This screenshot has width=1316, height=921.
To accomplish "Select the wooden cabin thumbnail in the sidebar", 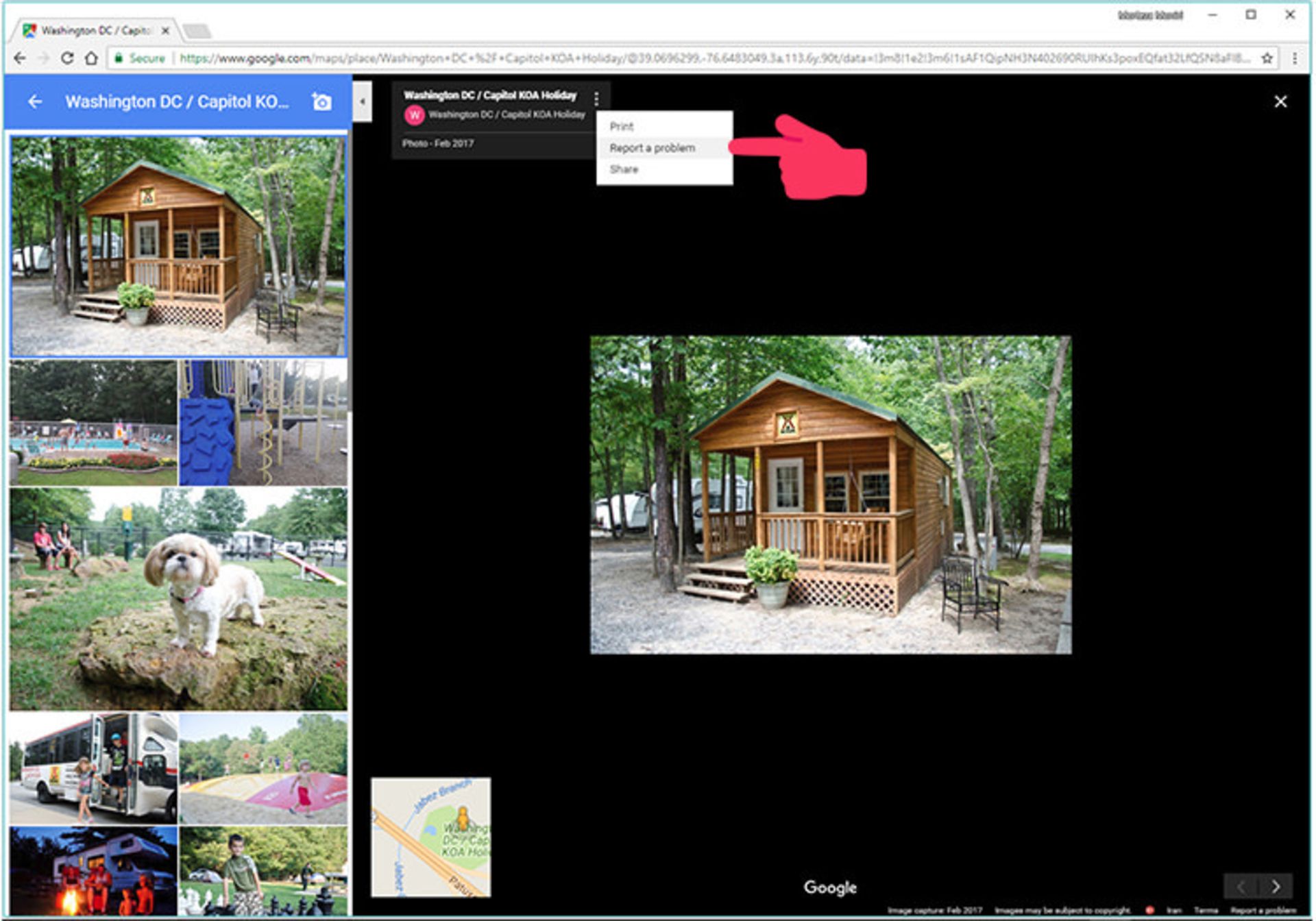I will (x=178, y=246).
